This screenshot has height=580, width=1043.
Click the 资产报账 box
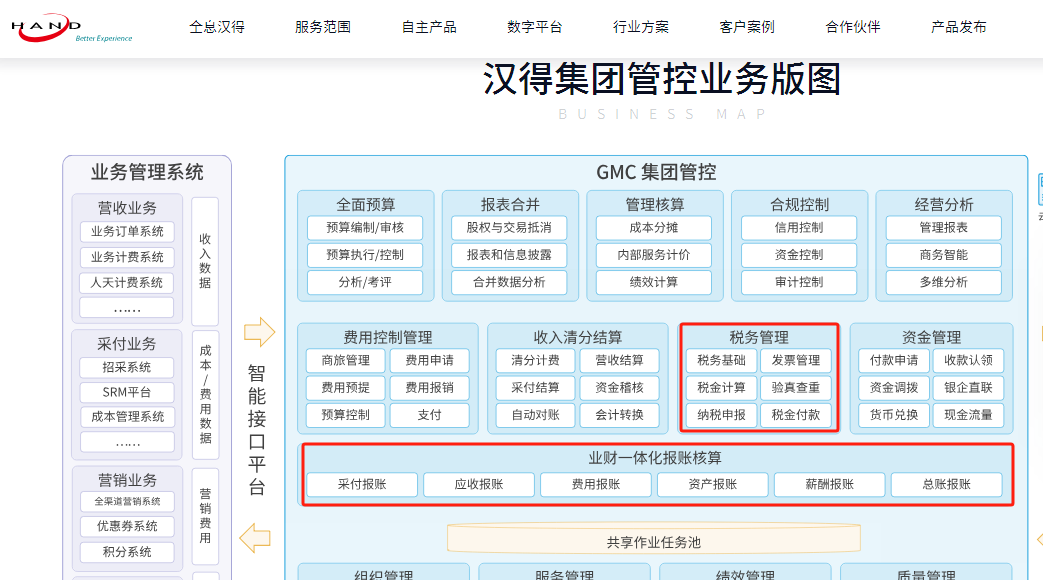(x=712, y=484)
